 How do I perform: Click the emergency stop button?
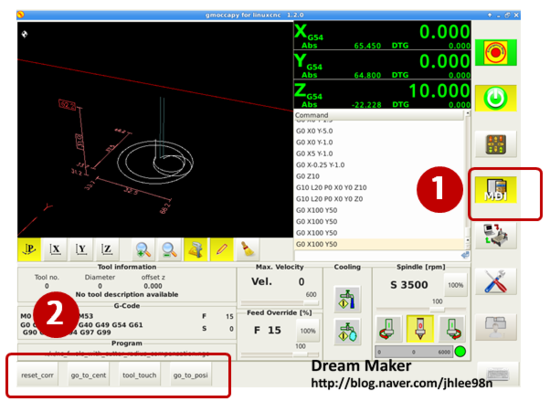pyautogui.click(x=495, y=53)
